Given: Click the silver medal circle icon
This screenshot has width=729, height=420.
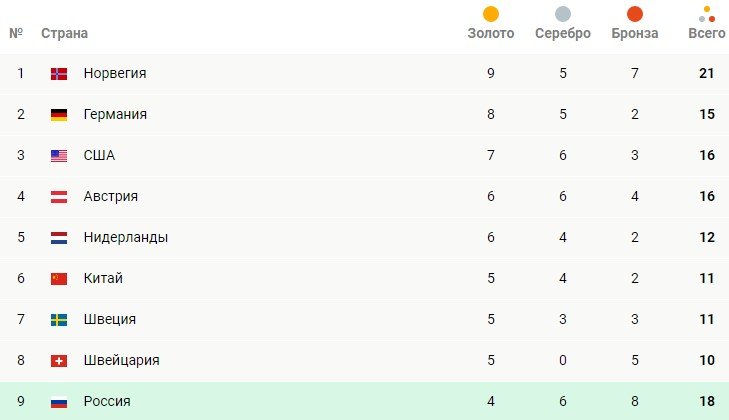Looking at the screenshot, I should click(563, 14).
